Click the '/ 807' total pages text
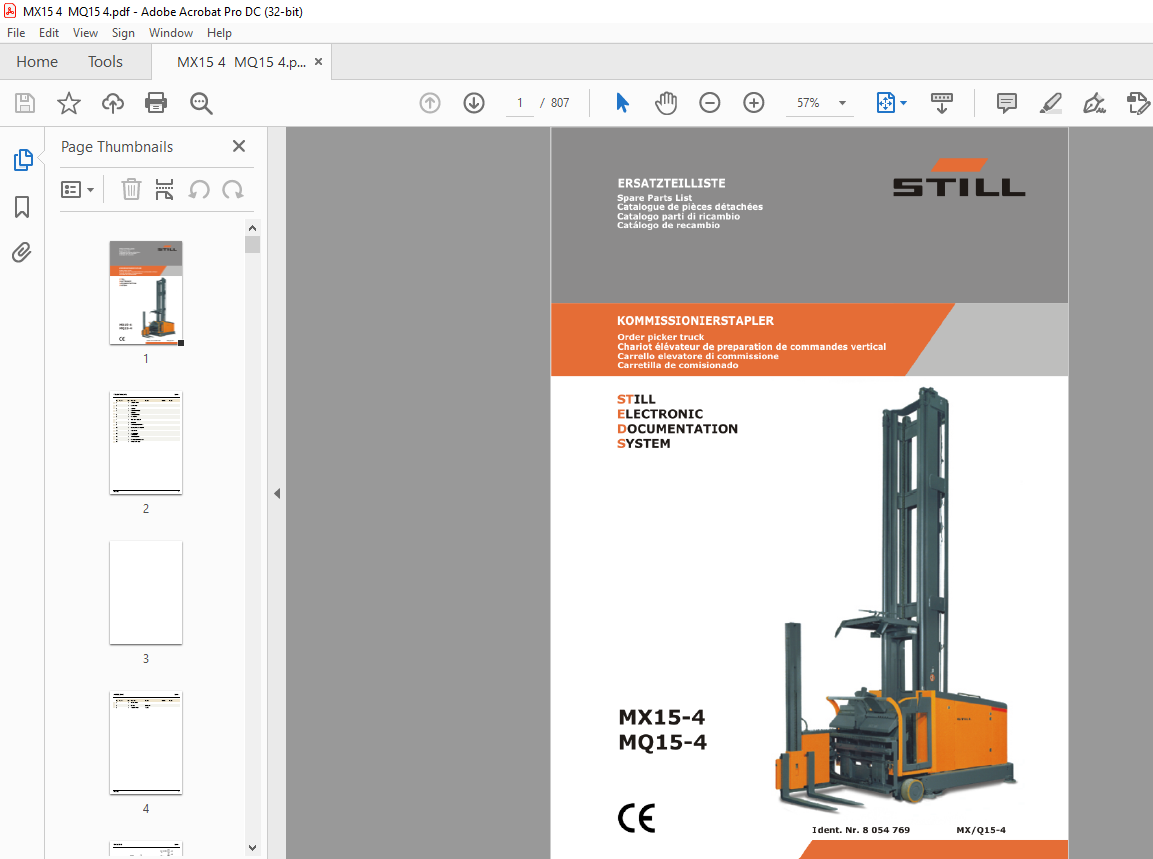 point(554,103)
